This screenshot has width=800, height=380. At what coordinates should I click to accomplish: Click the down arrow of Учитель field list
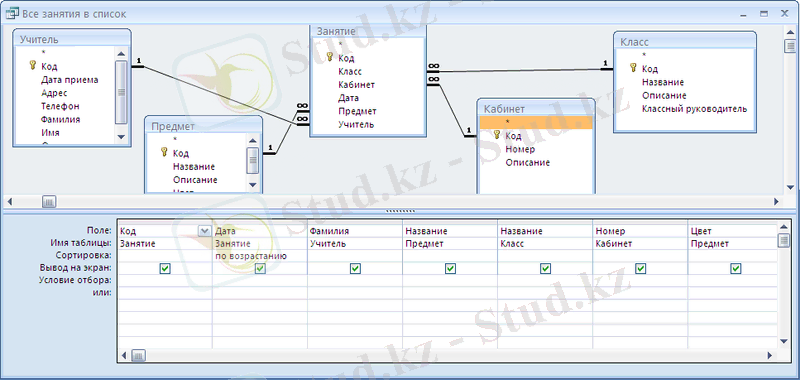[x=121, y=137]
